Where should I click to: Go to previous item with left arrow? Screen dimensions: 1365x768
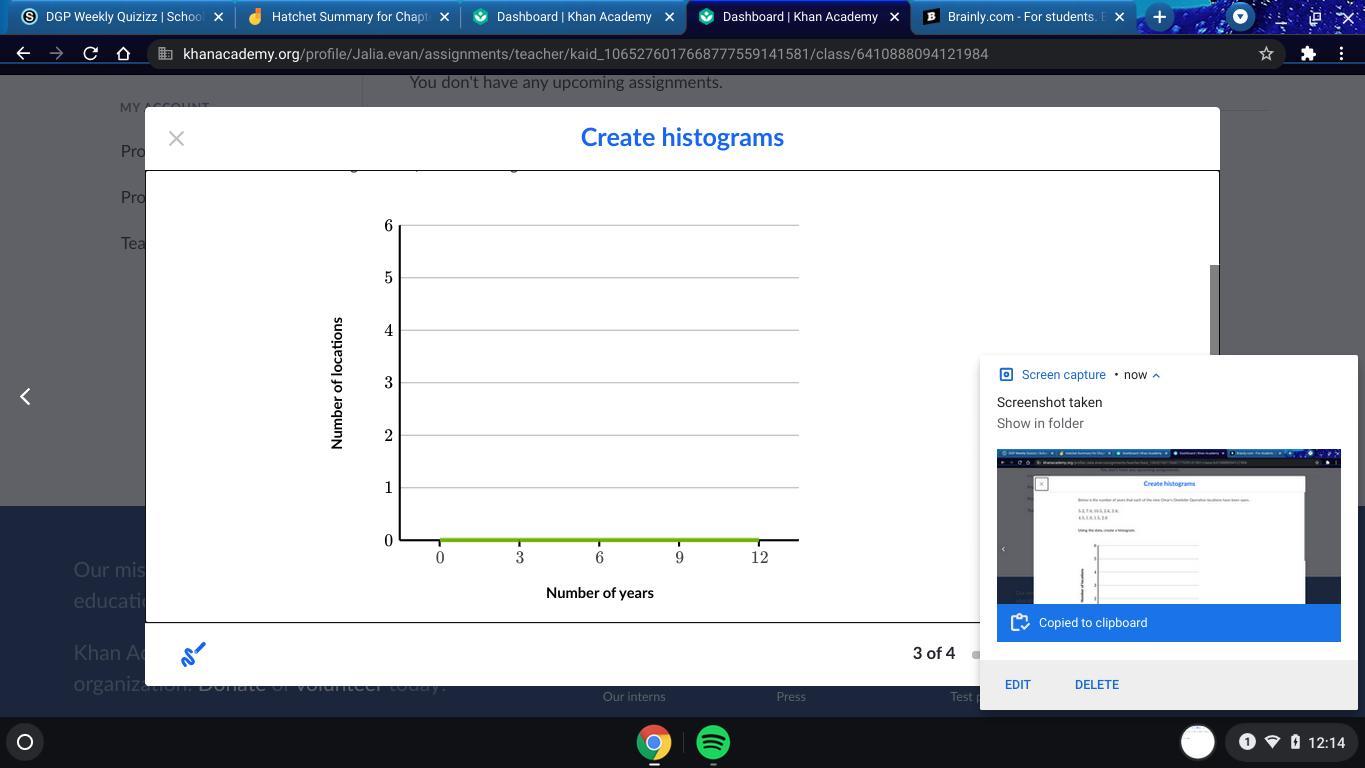(x=25, y=397)
